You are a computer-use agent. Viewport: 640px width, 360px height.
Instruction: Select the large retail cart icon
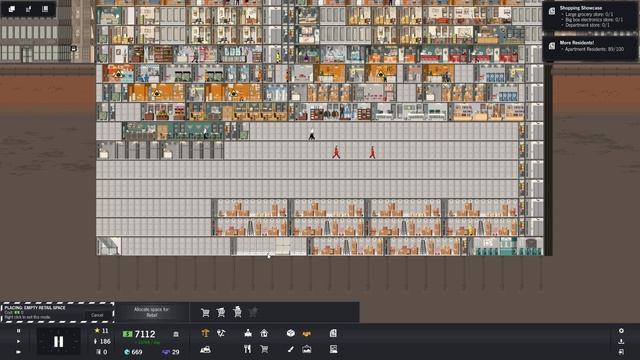pos(237,312)
